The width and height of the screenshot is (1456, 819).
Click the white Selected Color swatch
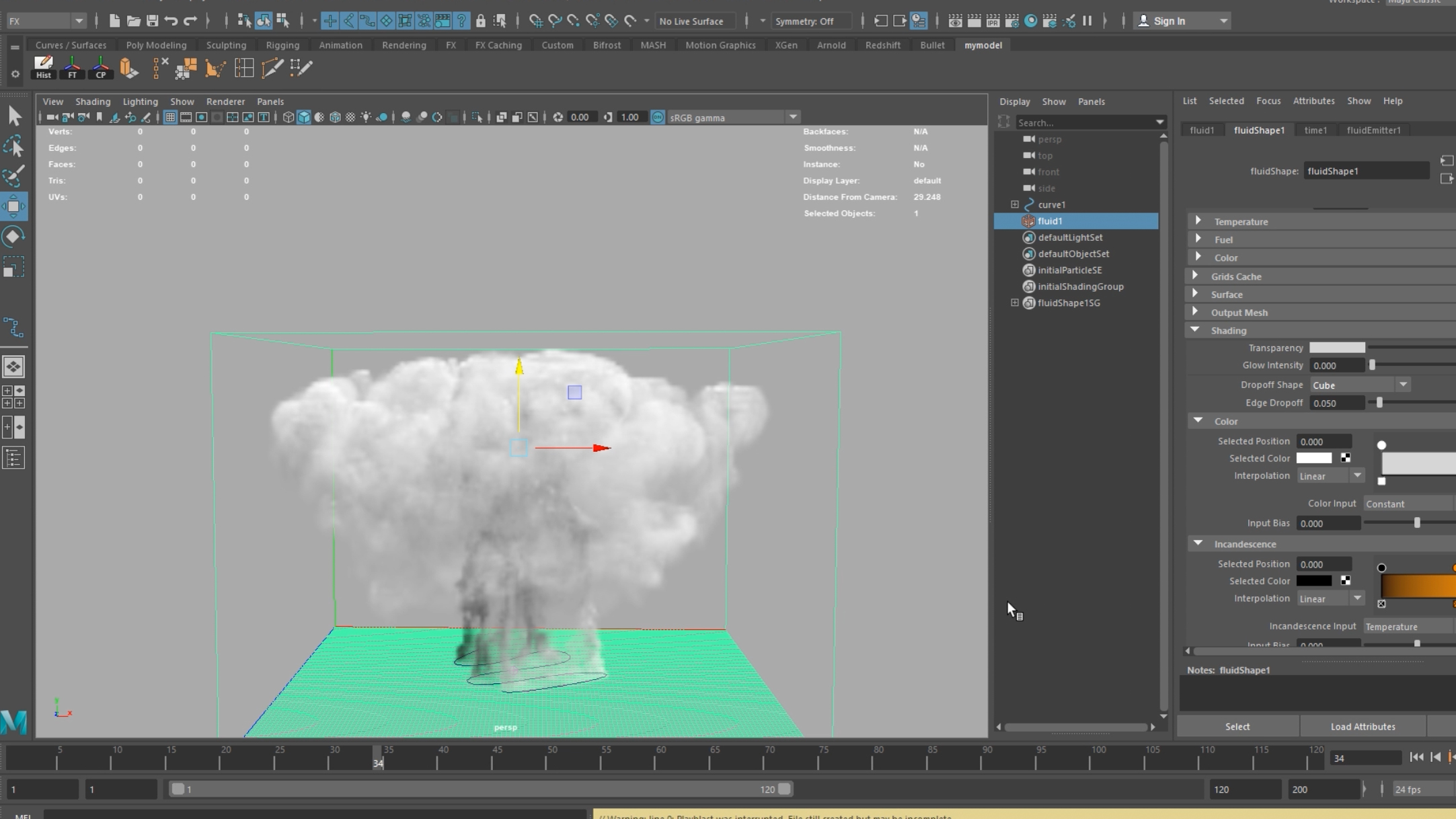click(1313, 458)
